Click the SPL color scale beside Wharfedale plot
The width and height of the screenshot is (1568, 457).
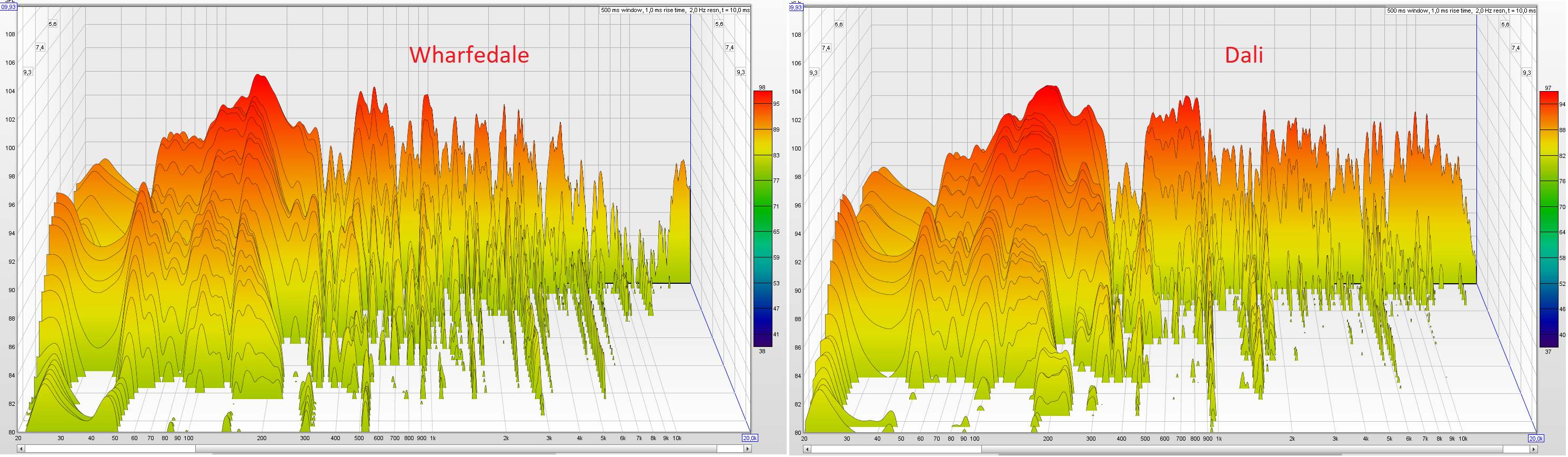pos(763,218)
